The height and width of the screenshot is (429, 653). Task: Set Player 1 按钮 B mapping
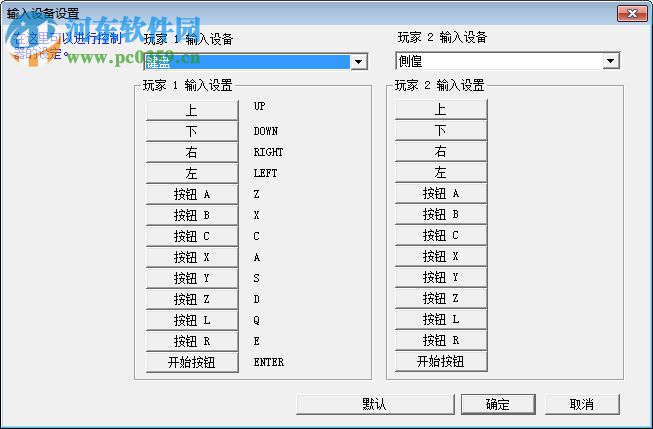(192, 215)
